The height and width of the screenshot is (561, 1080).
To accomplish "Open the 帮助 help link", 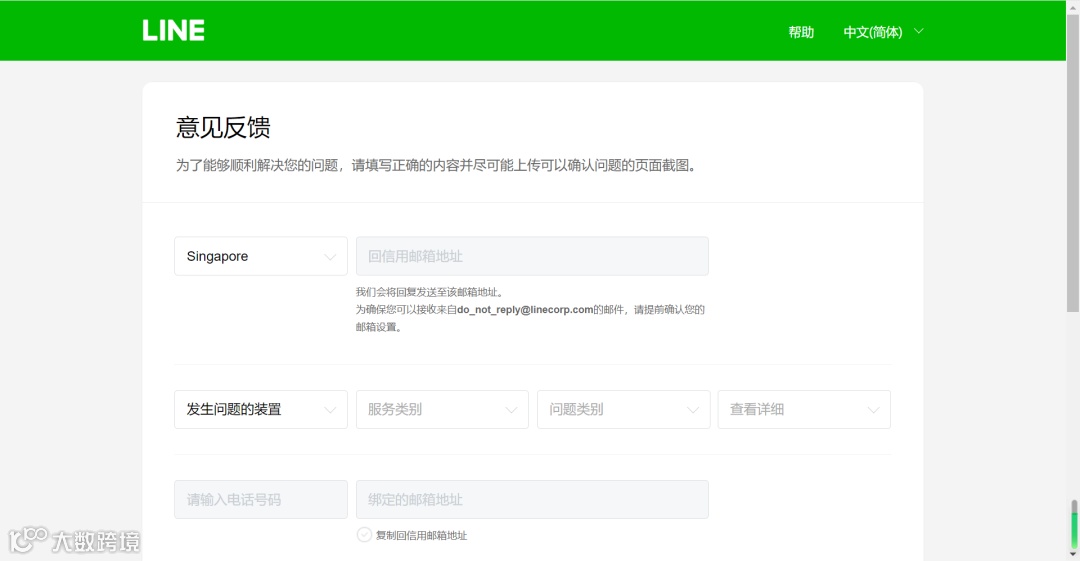I will tap(801, 32).
